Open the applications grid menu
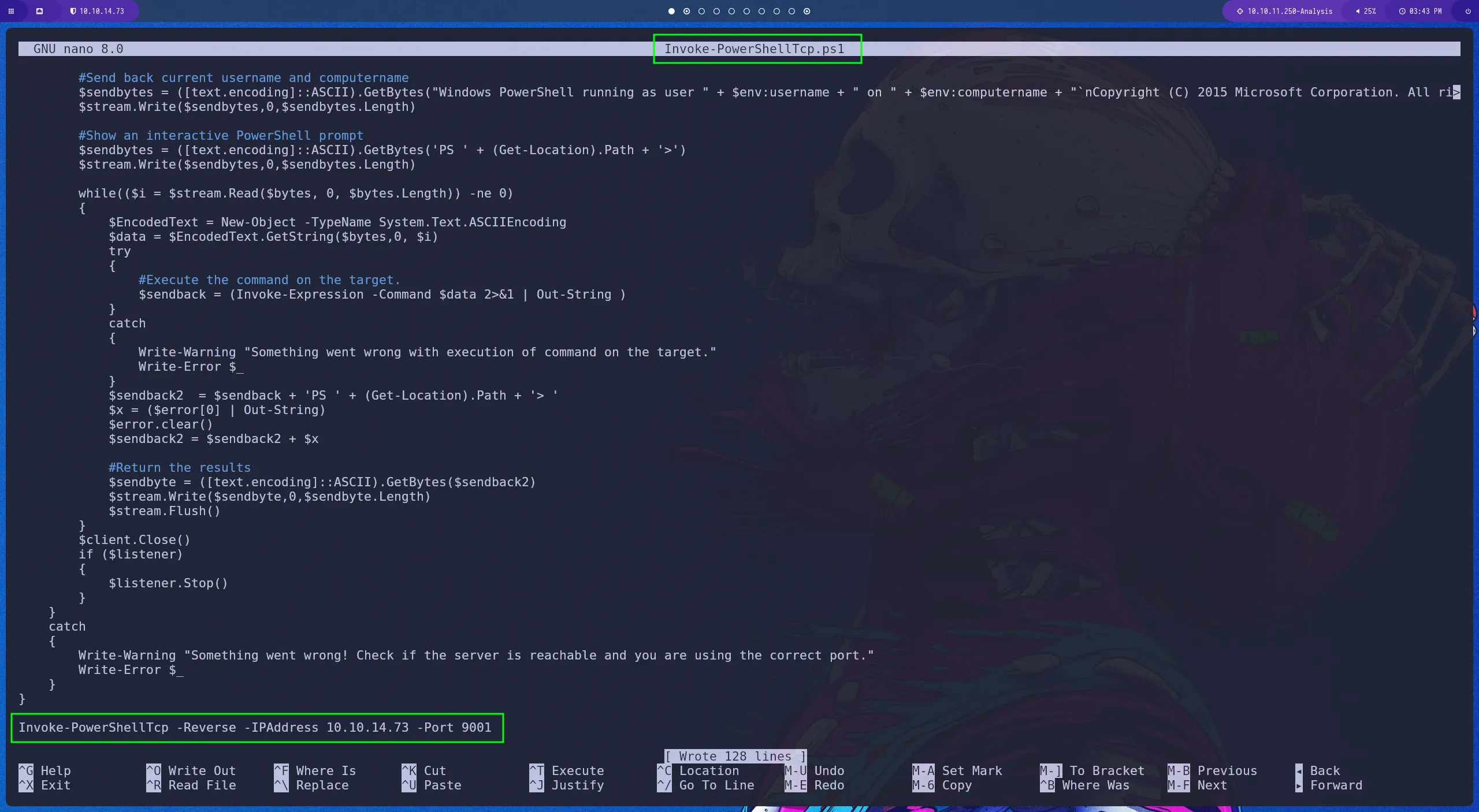1479x812 pixels. [12, 11]
